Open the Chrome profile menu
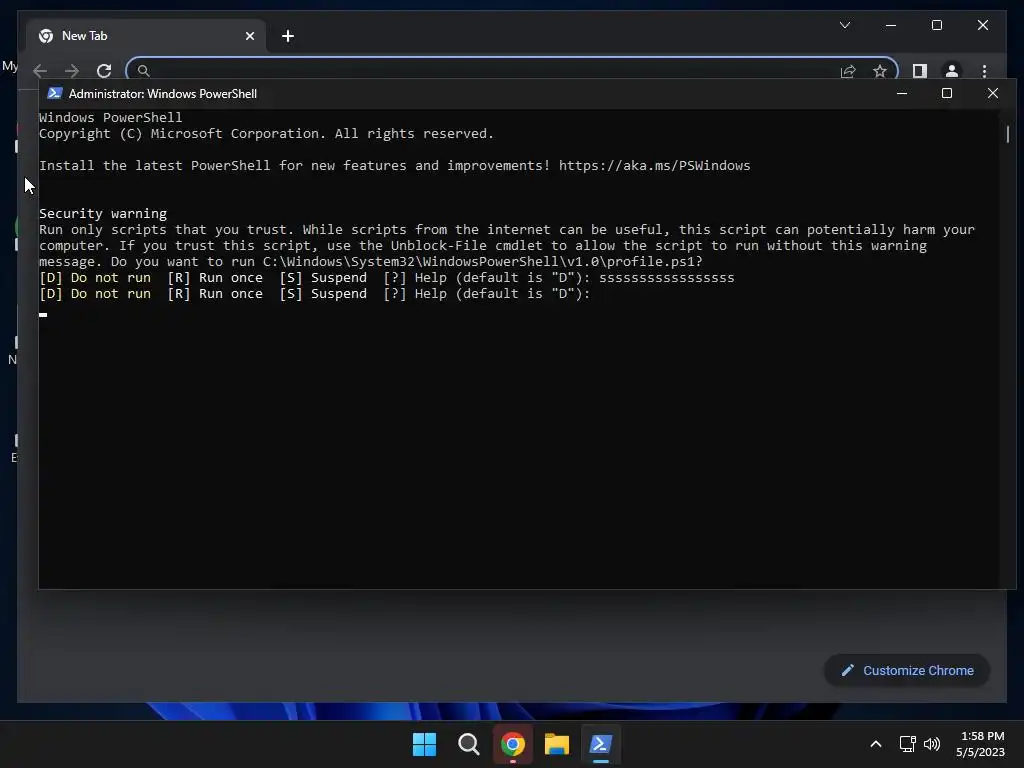The height and width of the screenshot is (768, 1024). click(952, 71)
